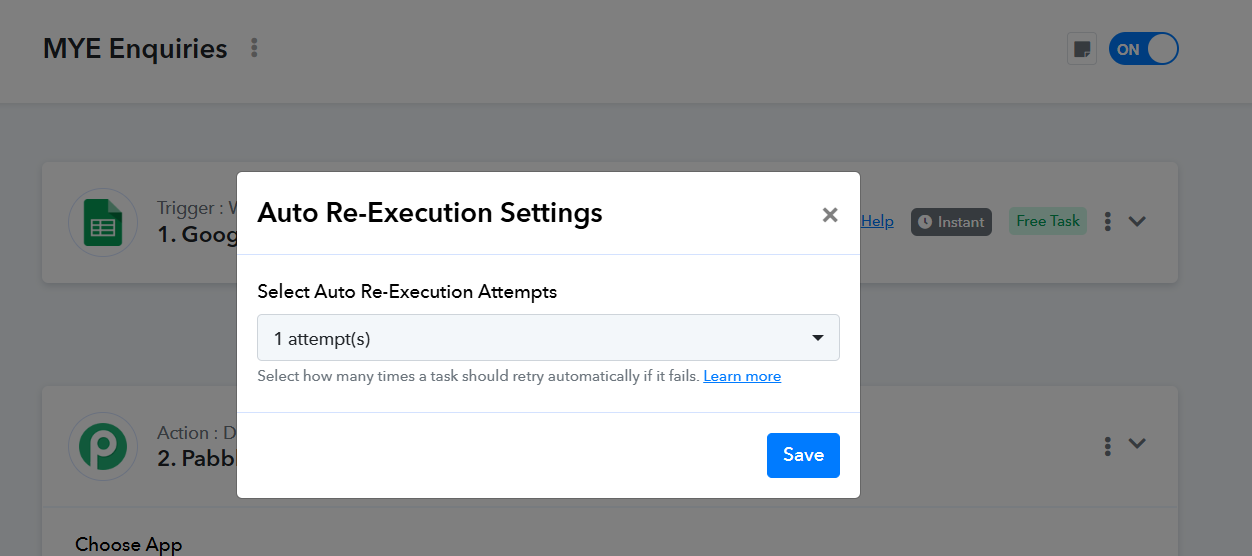Follow the Learn more link
This screenshot has width=1252, height=556.
coord(742,376)
